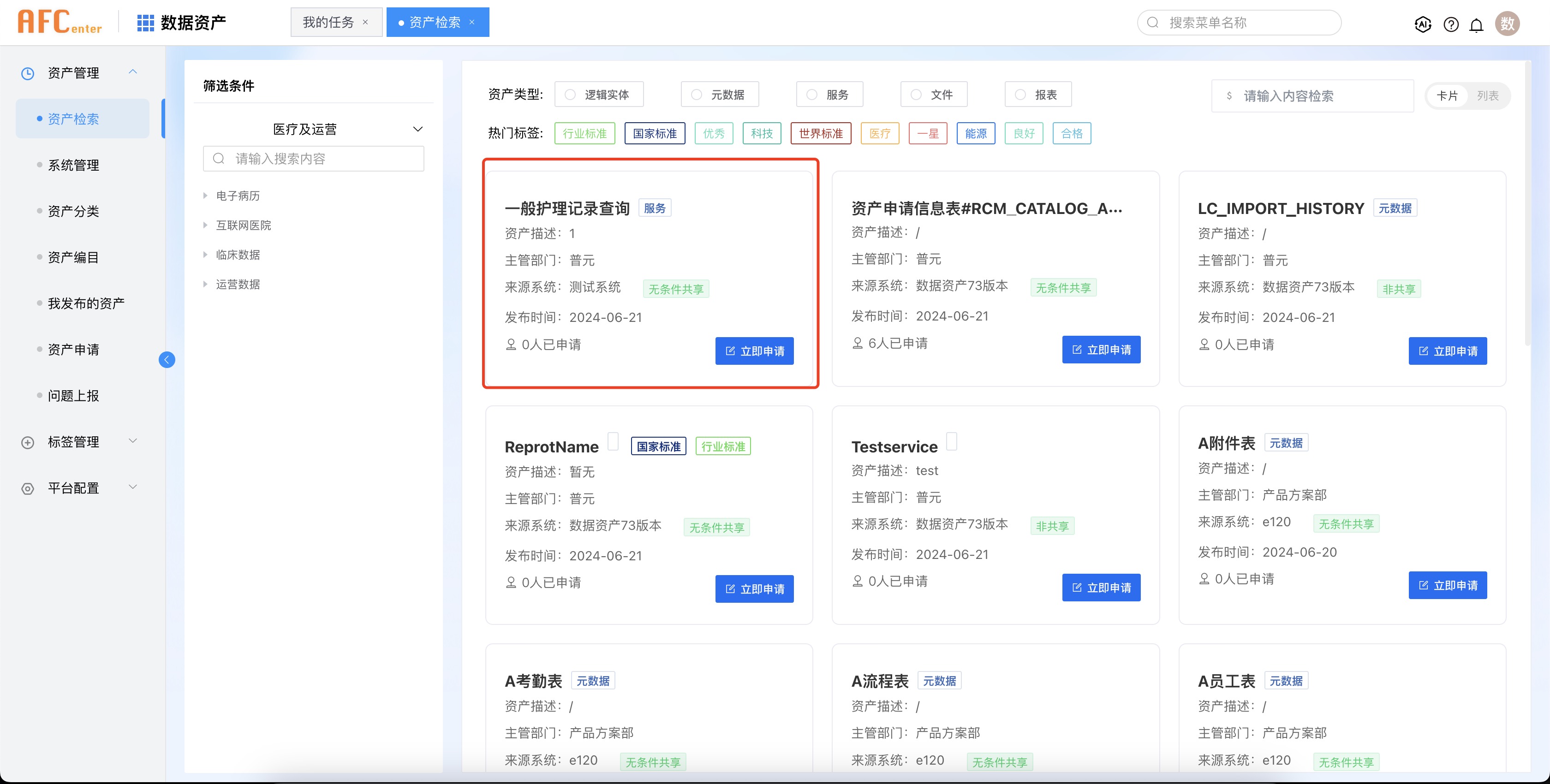The image size is (1550, 784).
Task: Expand the 临床数据 tree node
Action: (x=205, y=255)
